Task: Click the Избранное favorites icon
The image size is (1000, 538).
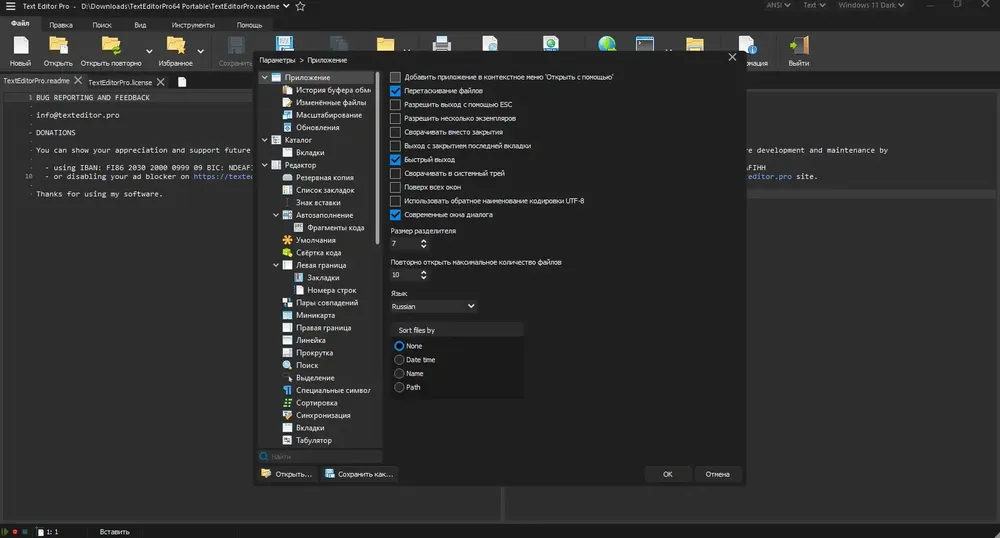Action: [x=175, y=45]
